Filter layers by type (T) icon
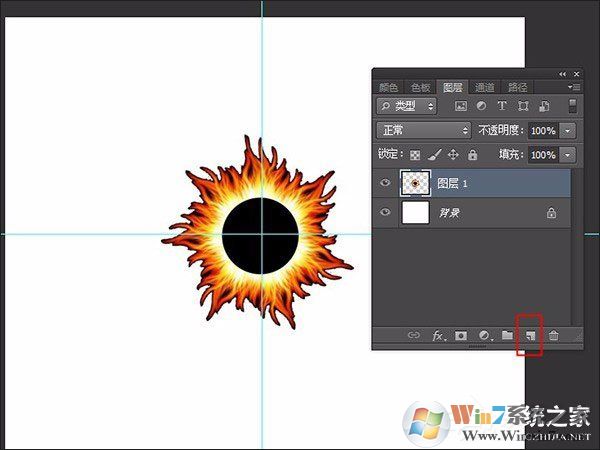This screenshot has width=600, height=450. [502, 105]
